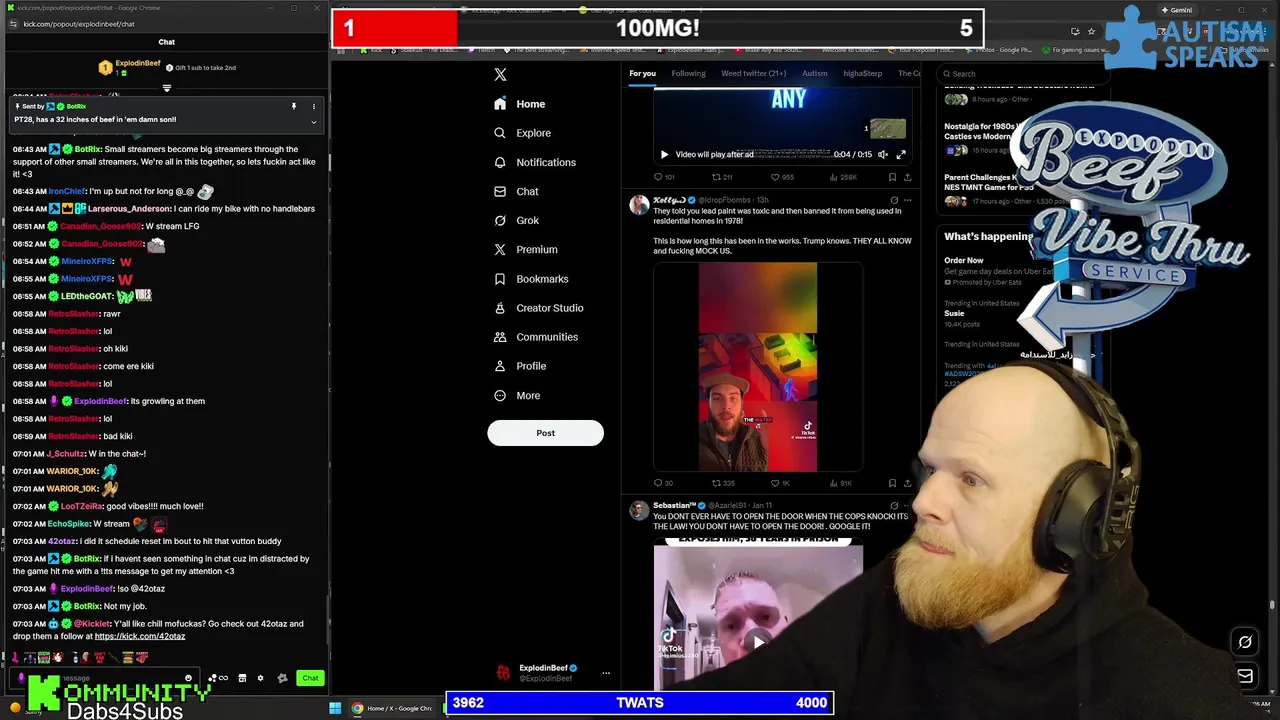1280x720 pixels.
Task: Unpin the pinned BotRix chat message
Action: pos(293,106)
